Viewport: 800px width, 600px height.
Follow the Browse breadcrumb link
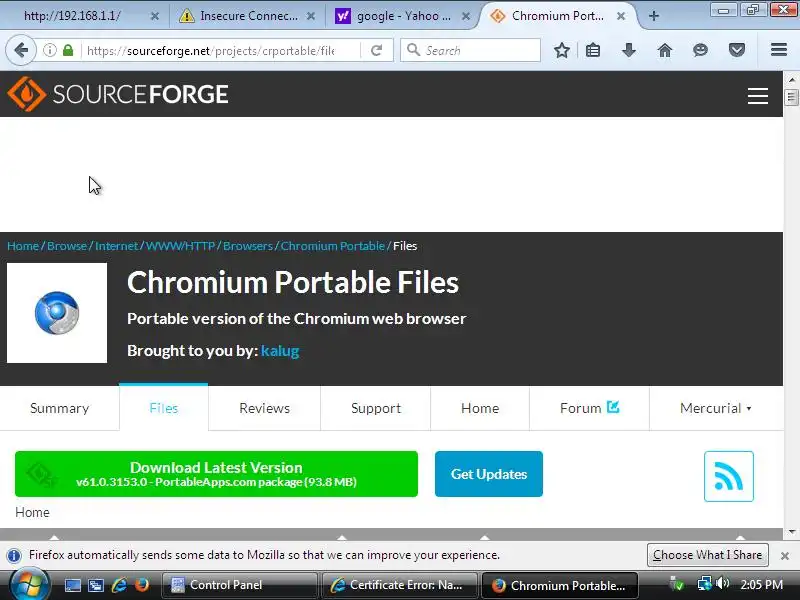tap(67, 246)
